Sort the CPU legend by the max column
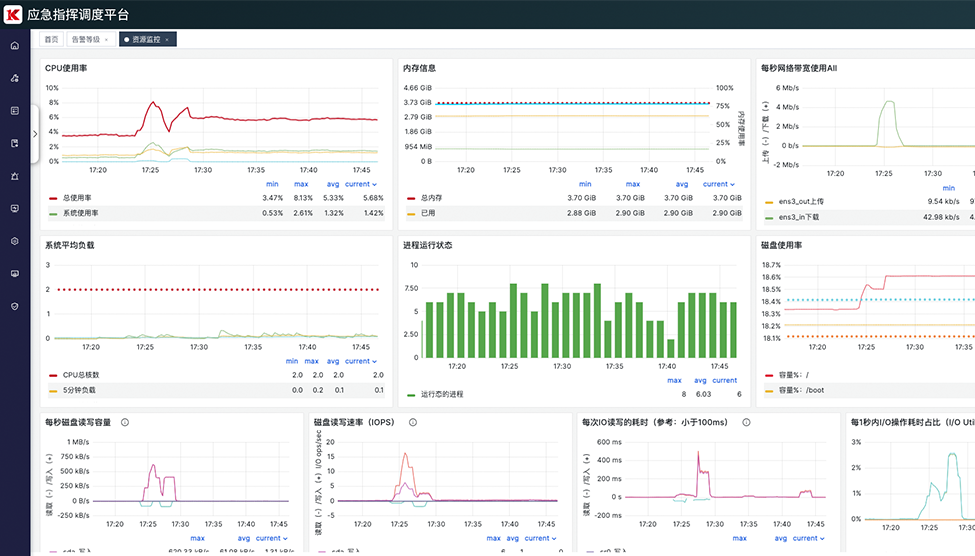This screenshot has height=556, width=975. [x=301, y=184]
